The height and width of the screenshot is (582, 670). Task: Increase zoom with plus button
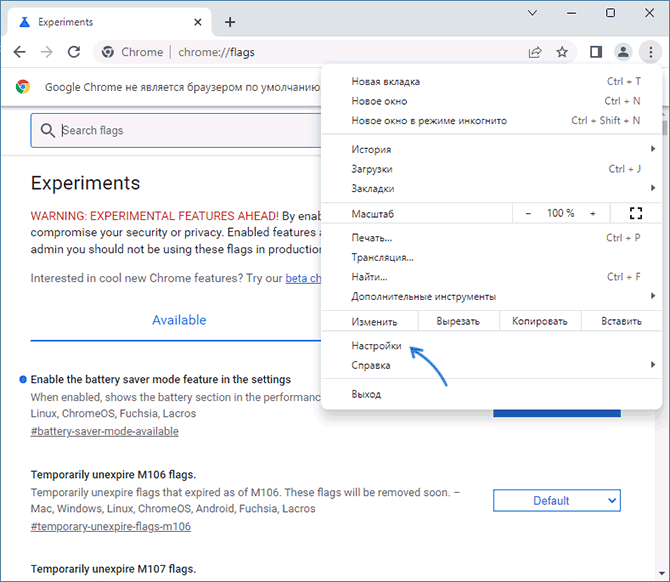593,213
